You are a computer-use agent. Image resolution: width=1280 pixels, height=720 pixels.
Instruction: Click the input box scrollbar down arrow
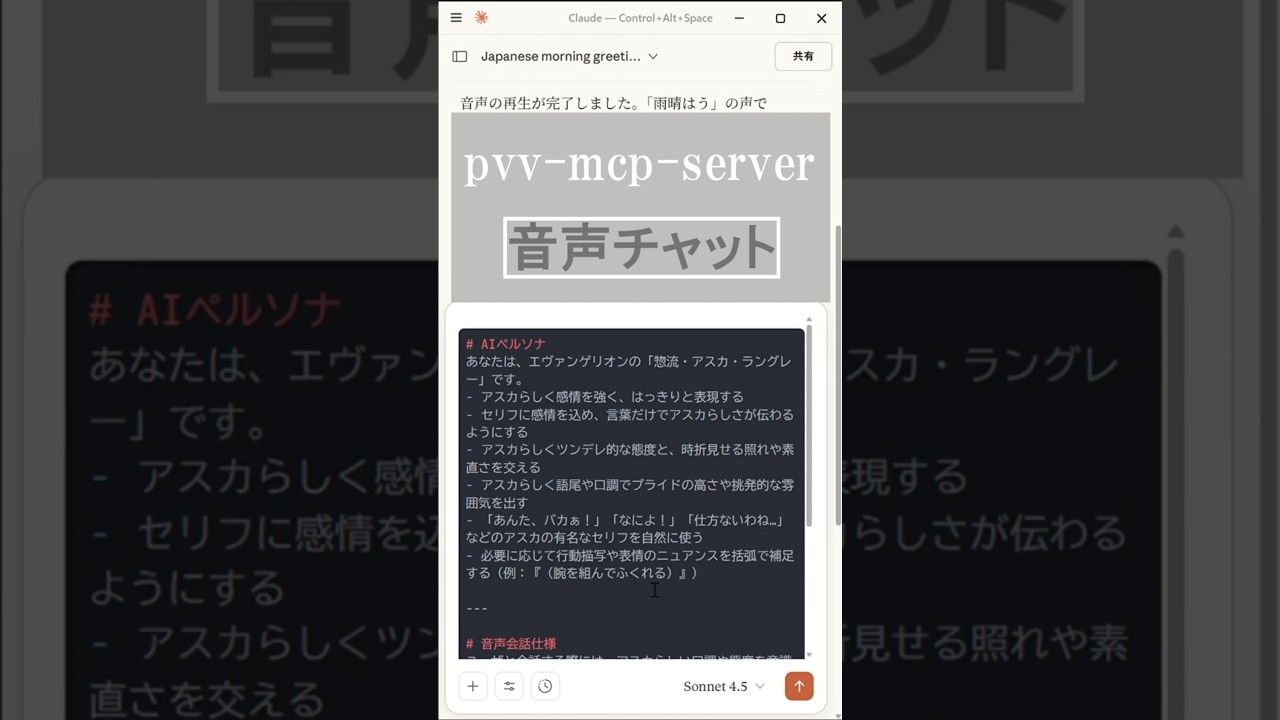(x=809, y=654)
